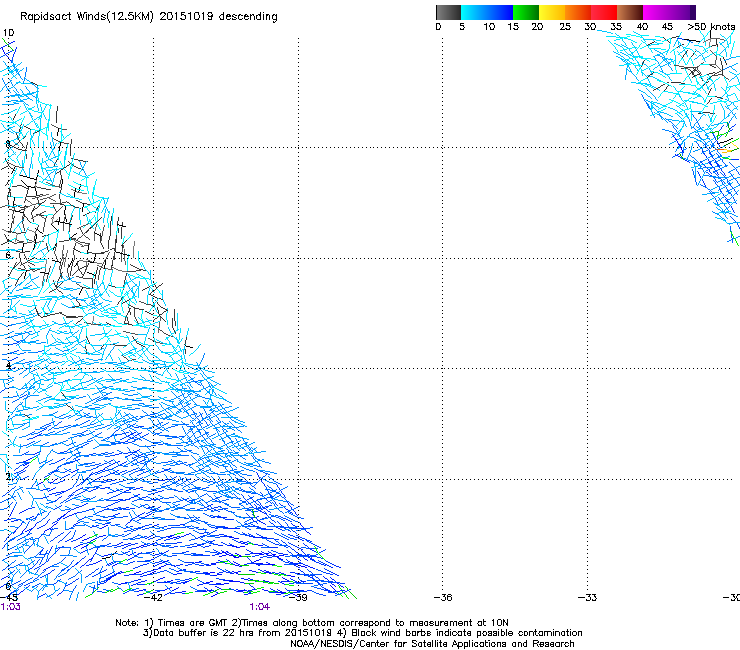Click the '4' latitude axis label
This screenshot has width=740, height=650.
point(8,365)
